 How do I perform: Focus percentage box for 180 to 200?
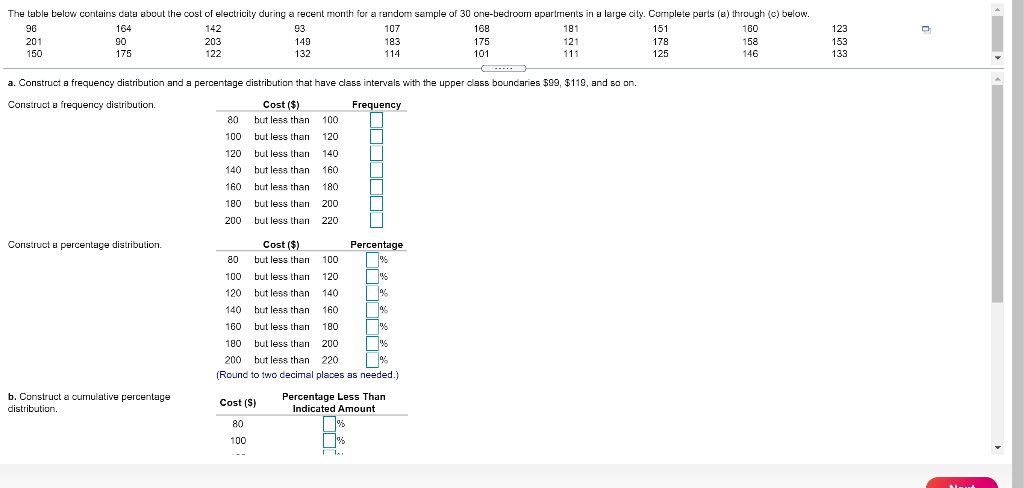pyautogui.click(x=372, y=343)
